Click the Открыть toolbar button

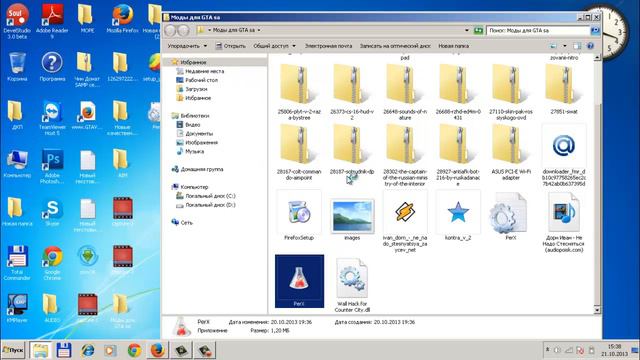click(x=231, y=46)
